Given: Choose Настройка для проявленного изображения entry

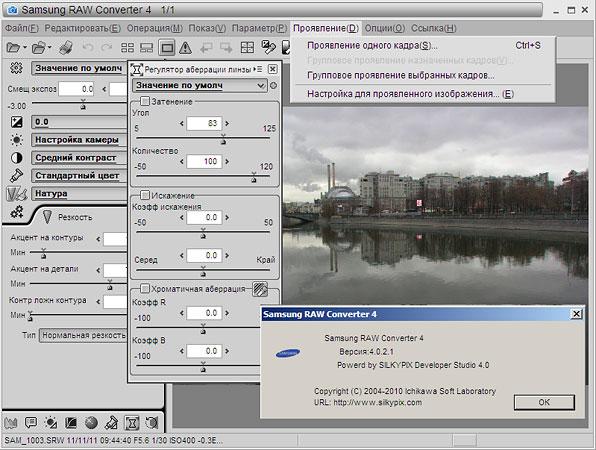Looking at the screenshot, I should tap(423, 93).
